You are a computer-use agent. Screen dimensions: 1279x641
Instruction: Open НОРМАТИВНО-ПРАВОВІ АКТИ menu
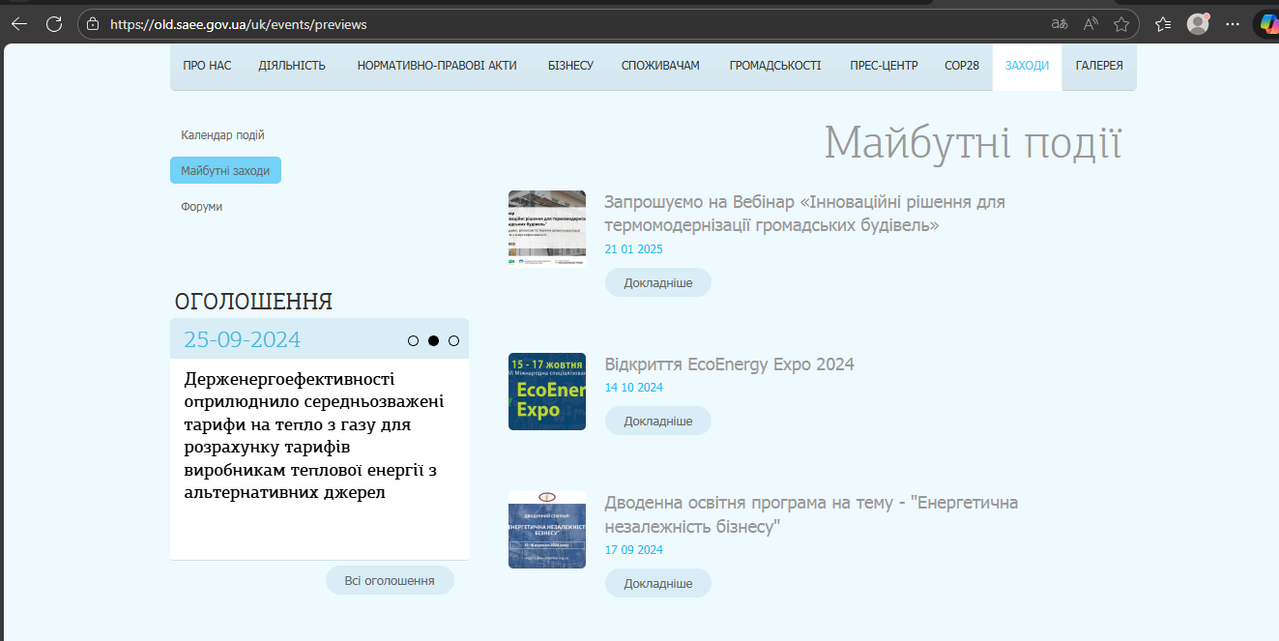[x=437, y=66]
